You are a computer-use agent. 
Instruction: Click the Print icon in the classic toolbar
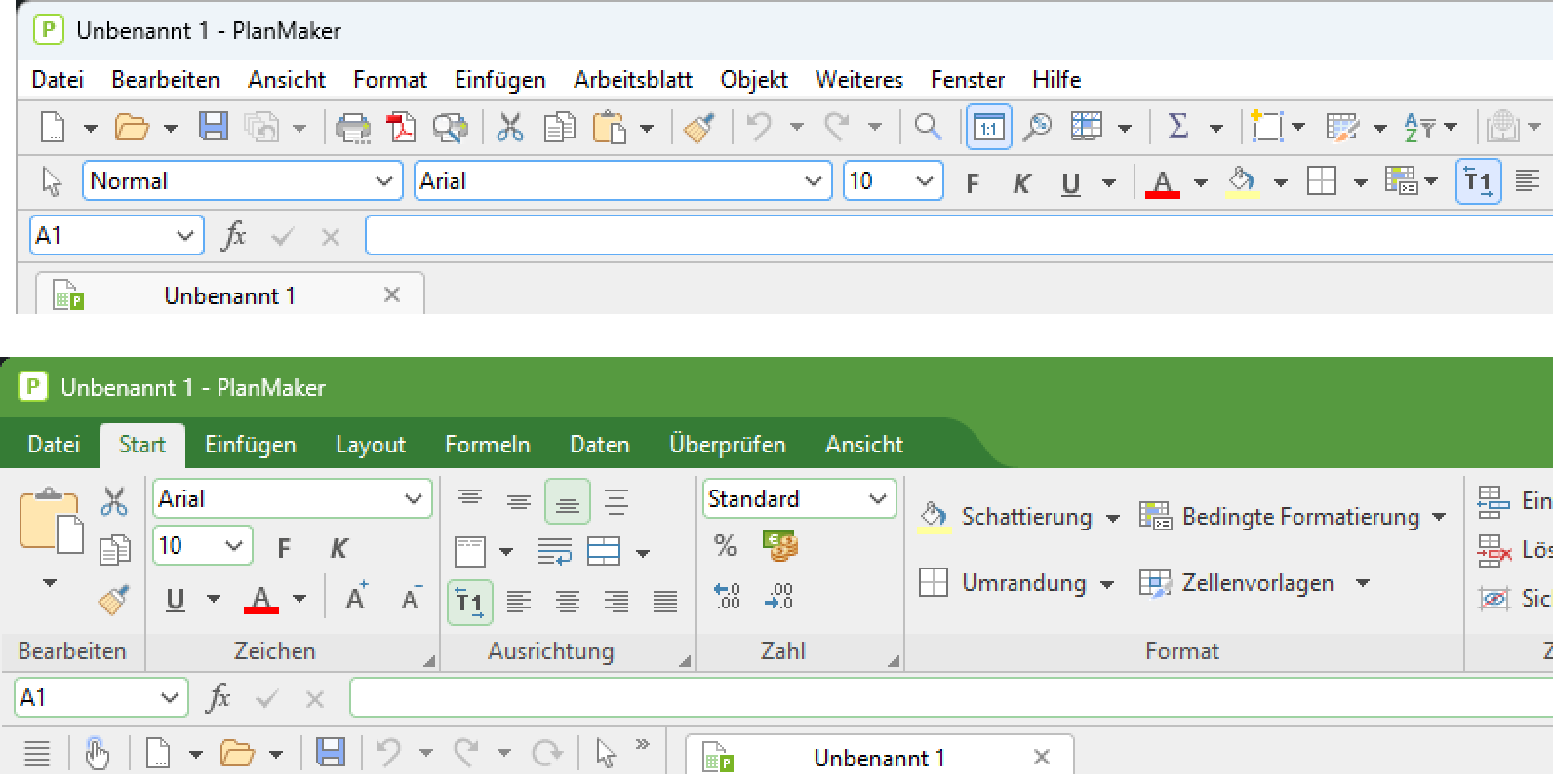click(x=352, y=127)
